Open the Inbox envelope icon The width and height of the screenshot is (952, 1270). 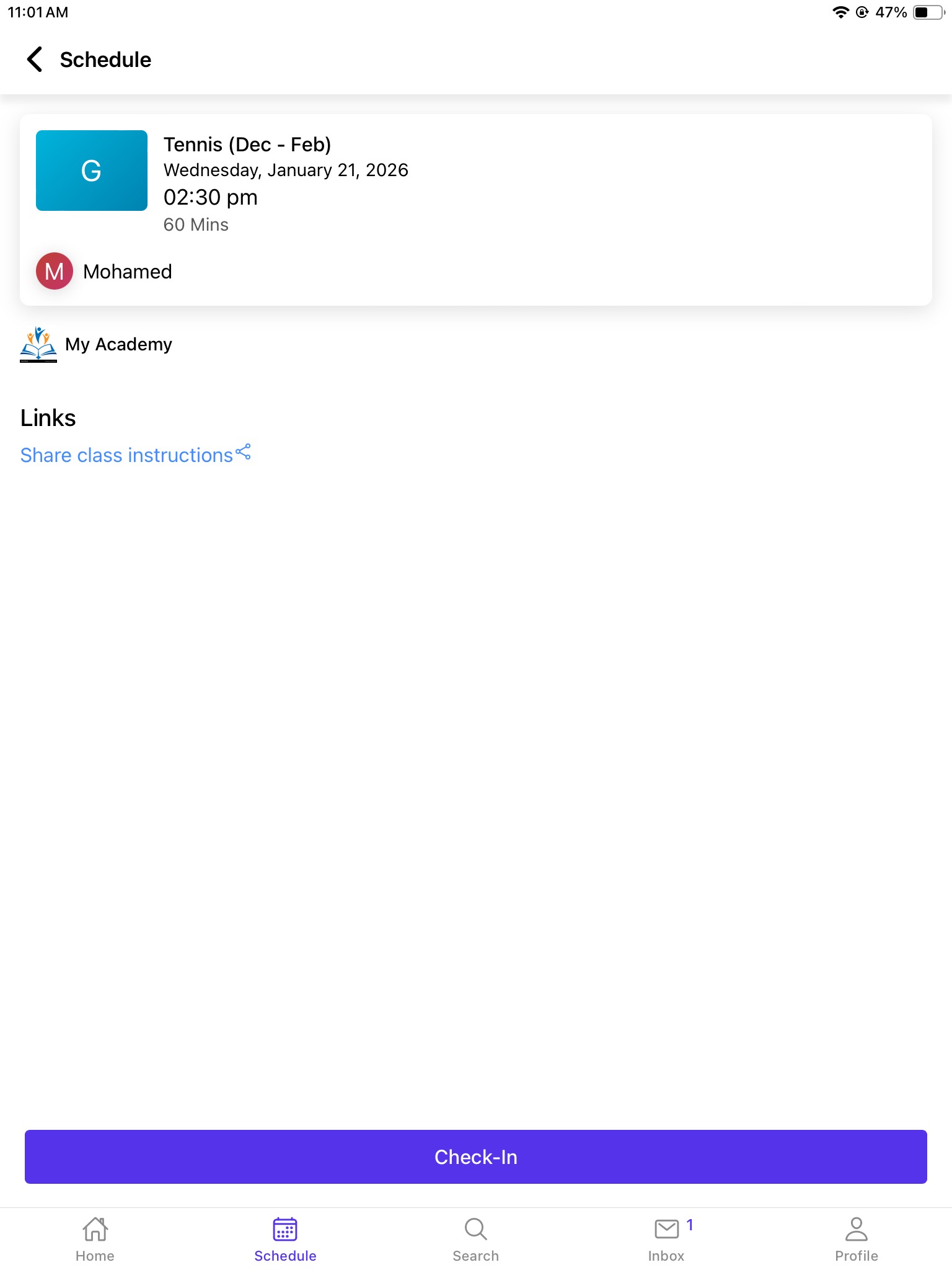point(667,1228)
